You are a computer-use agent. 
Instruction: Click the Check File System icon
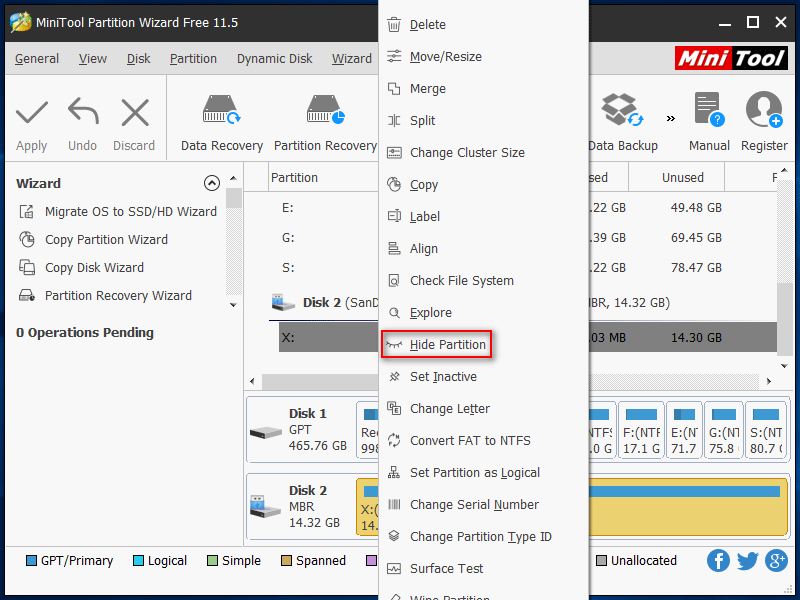394,281
